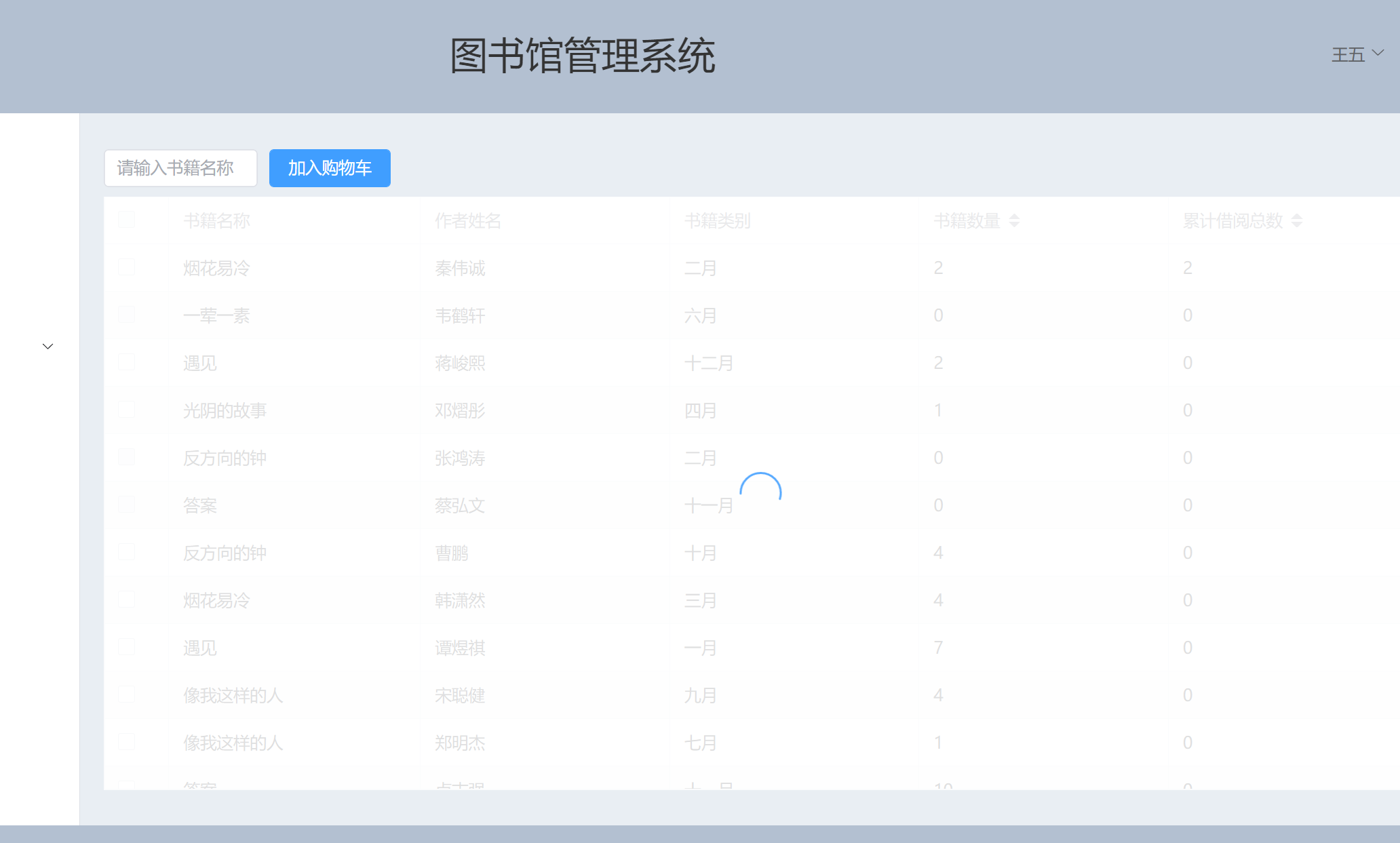Click the arrow icon beside 王五

1378,53
